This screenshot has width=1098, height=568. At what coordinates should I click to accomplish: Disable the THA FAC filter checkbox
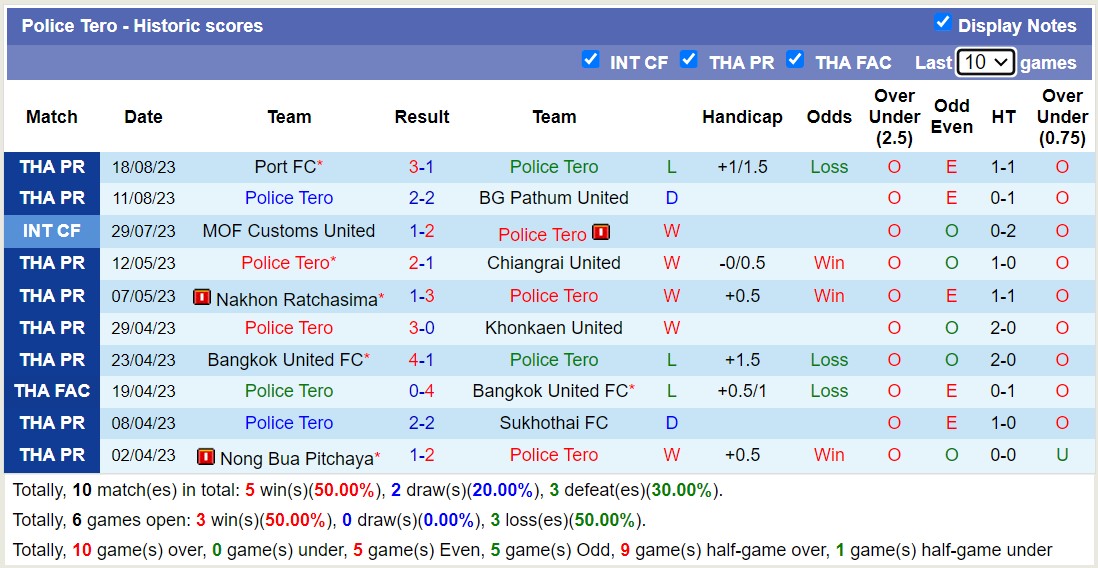[795, 60]
